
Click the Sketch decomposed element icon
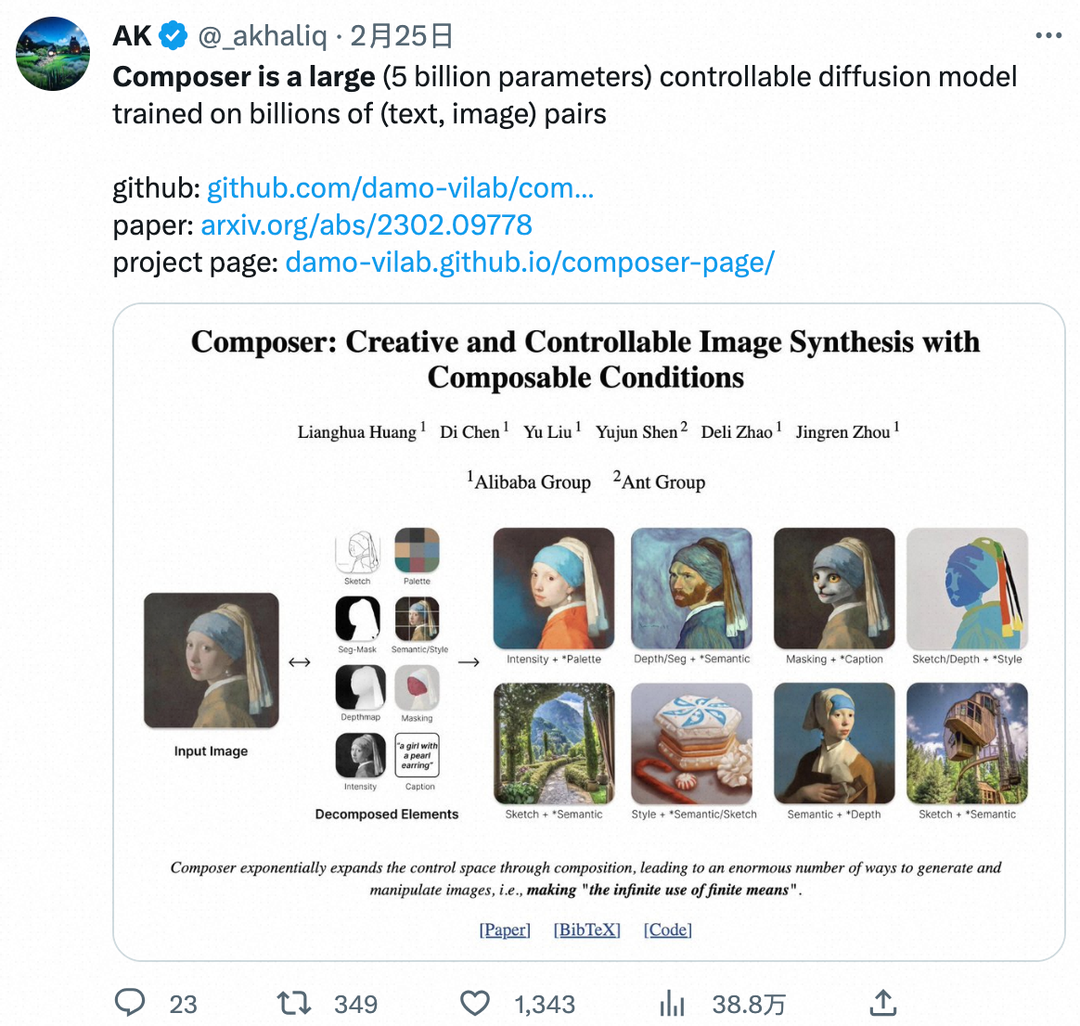(x=357, y=551)
